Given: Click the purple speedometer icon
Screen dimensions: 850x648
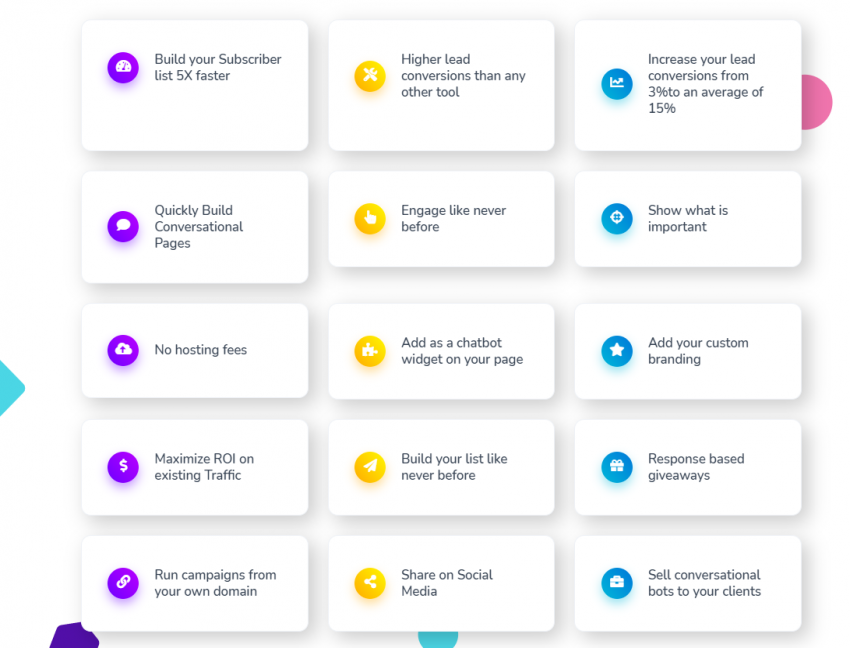Looking at the screenshot, I should click(x=123, y=67).
